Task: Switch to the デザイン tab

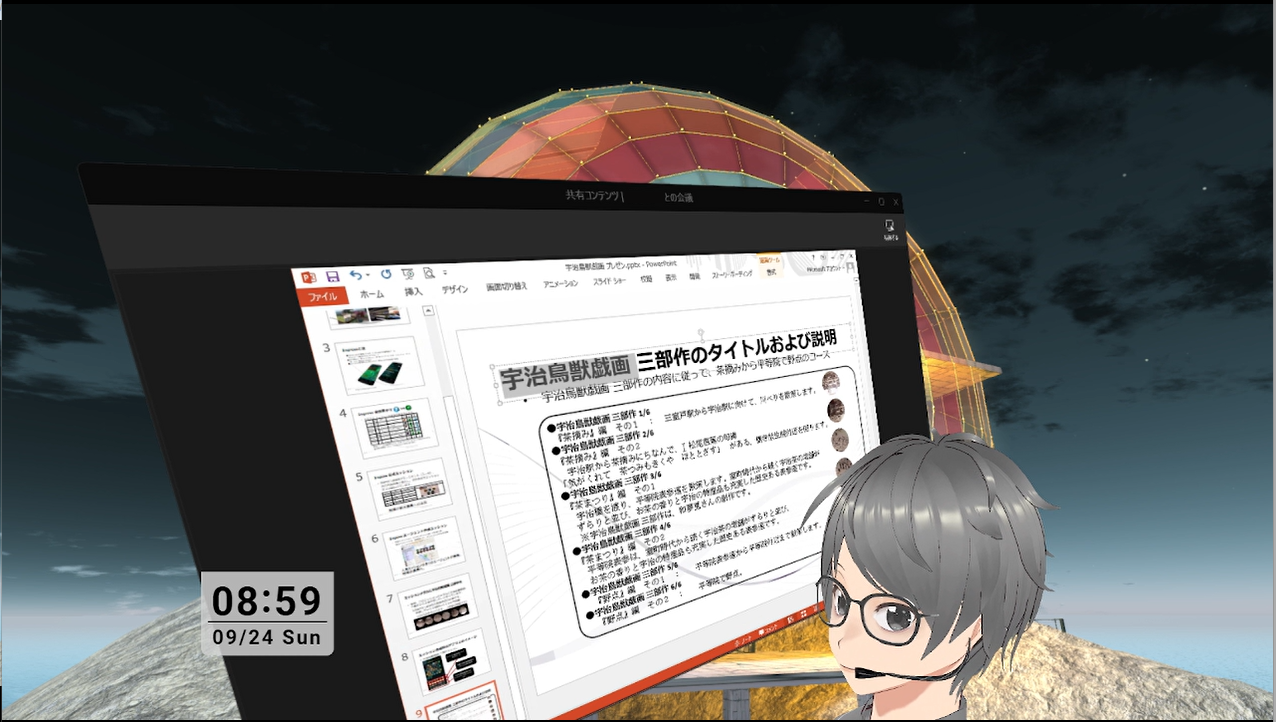Action: (x=455, y=289)
